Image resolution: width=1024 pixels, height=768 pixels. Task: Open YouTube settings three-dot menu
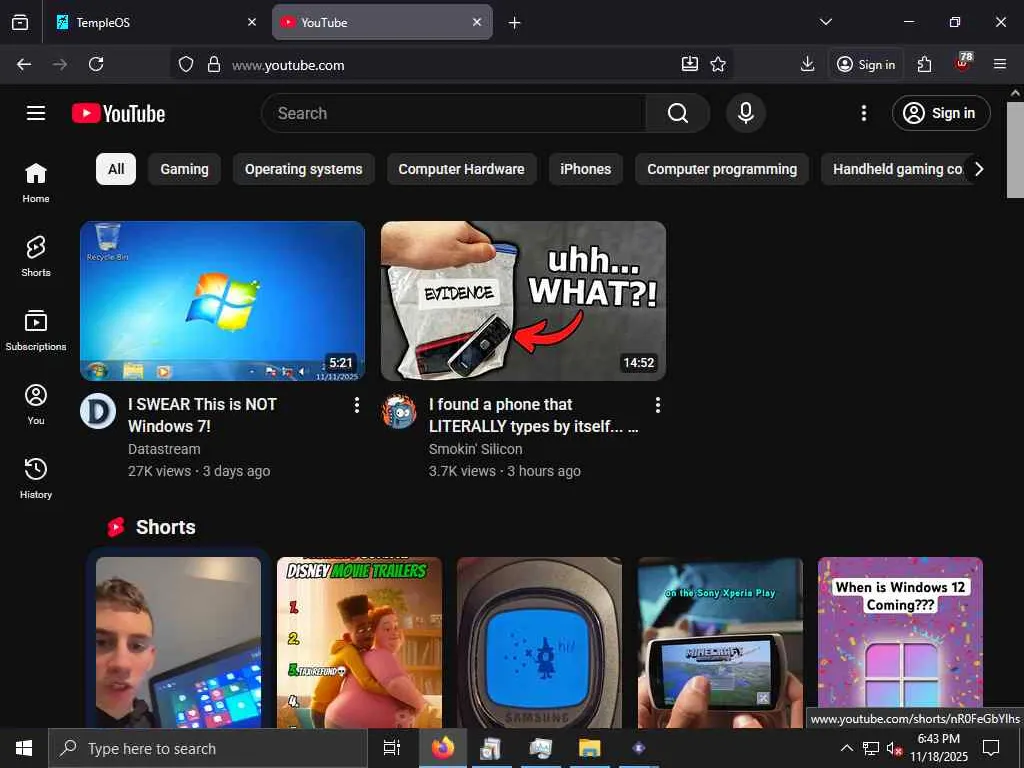tap(863, 113)
